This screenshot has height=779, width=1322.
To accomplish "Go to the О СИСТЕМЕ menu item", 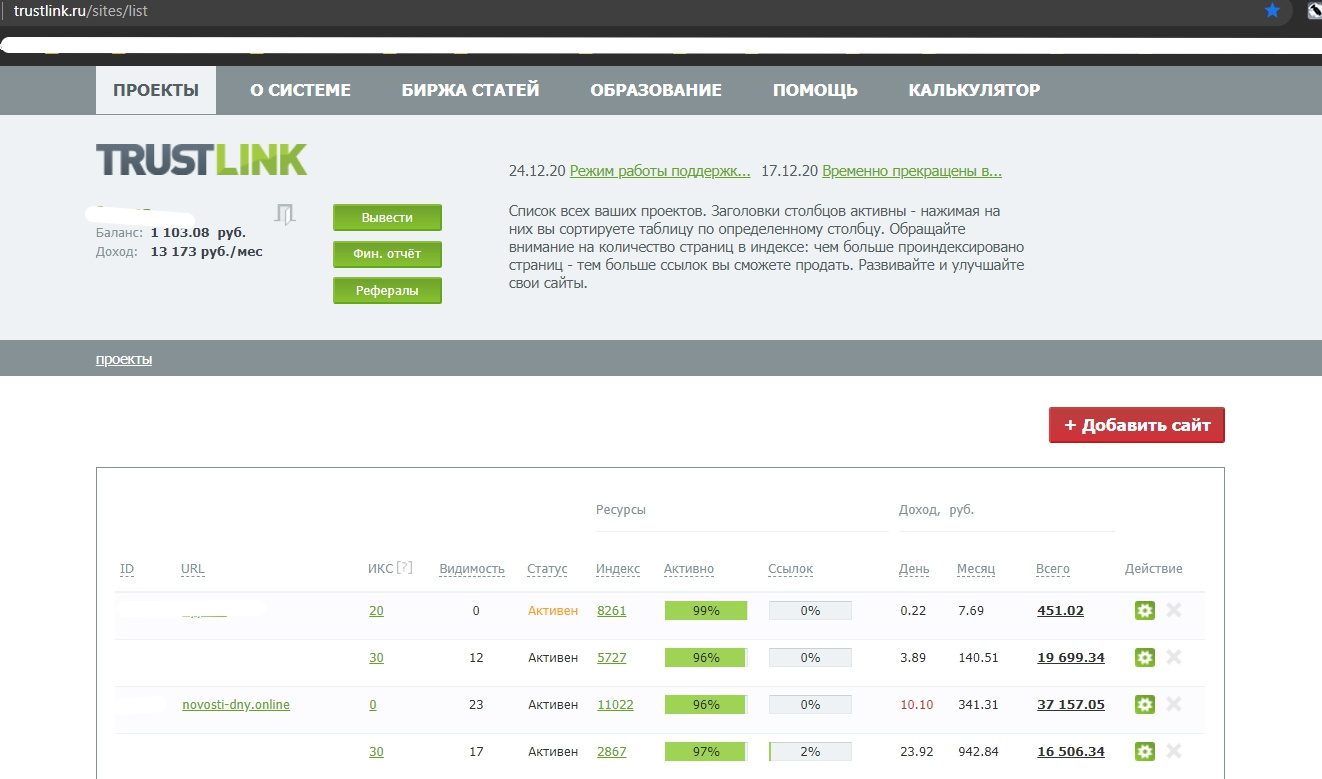I will click(x=300, y=90).
